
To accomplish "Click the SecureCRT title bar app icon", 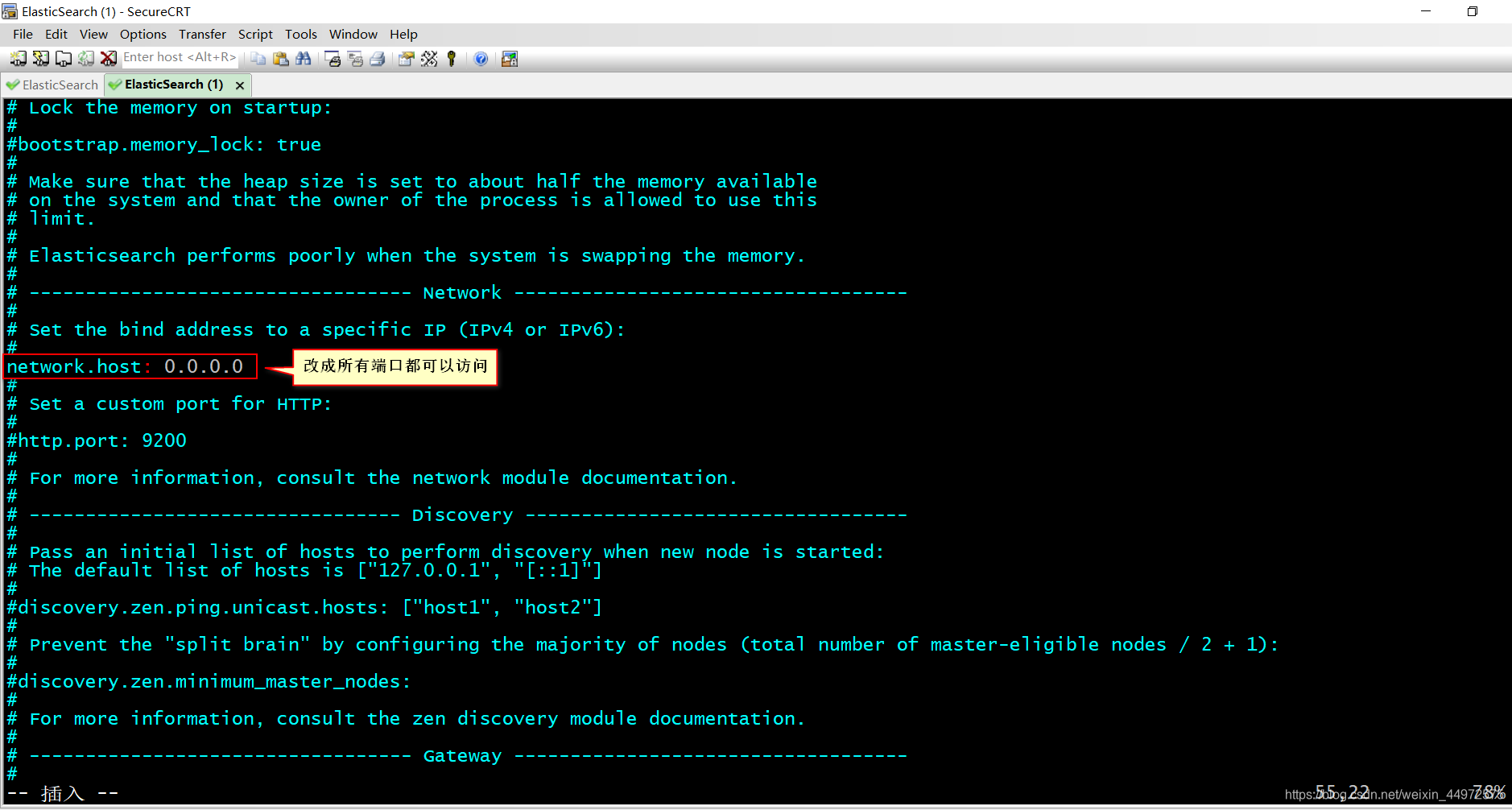I will (x=10, y=11).
